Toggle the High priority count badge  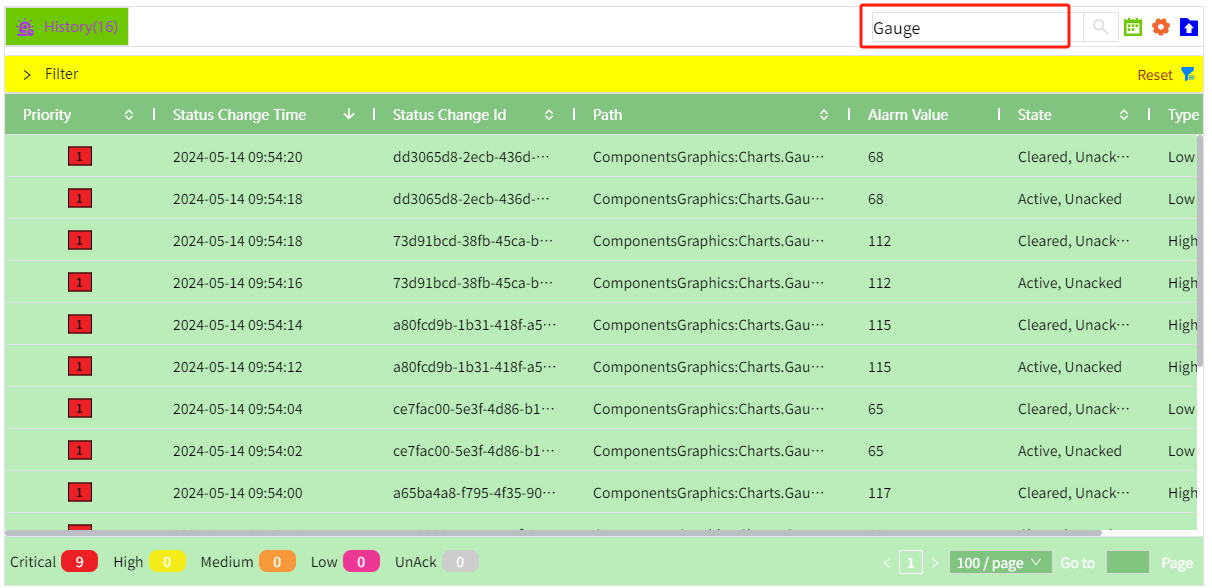tap(167, 562)
